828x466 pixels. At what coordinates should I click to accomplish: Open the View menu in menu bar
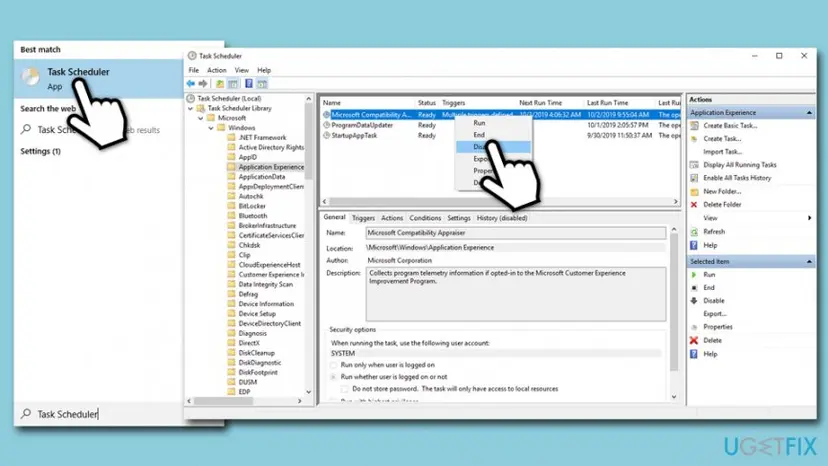[241, 70]
